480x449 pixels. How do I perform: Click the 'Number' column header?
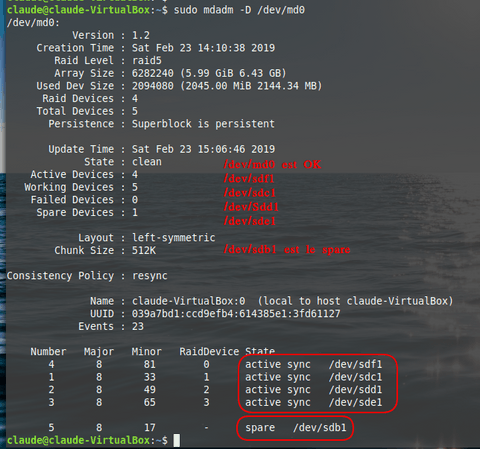(48, 352)
